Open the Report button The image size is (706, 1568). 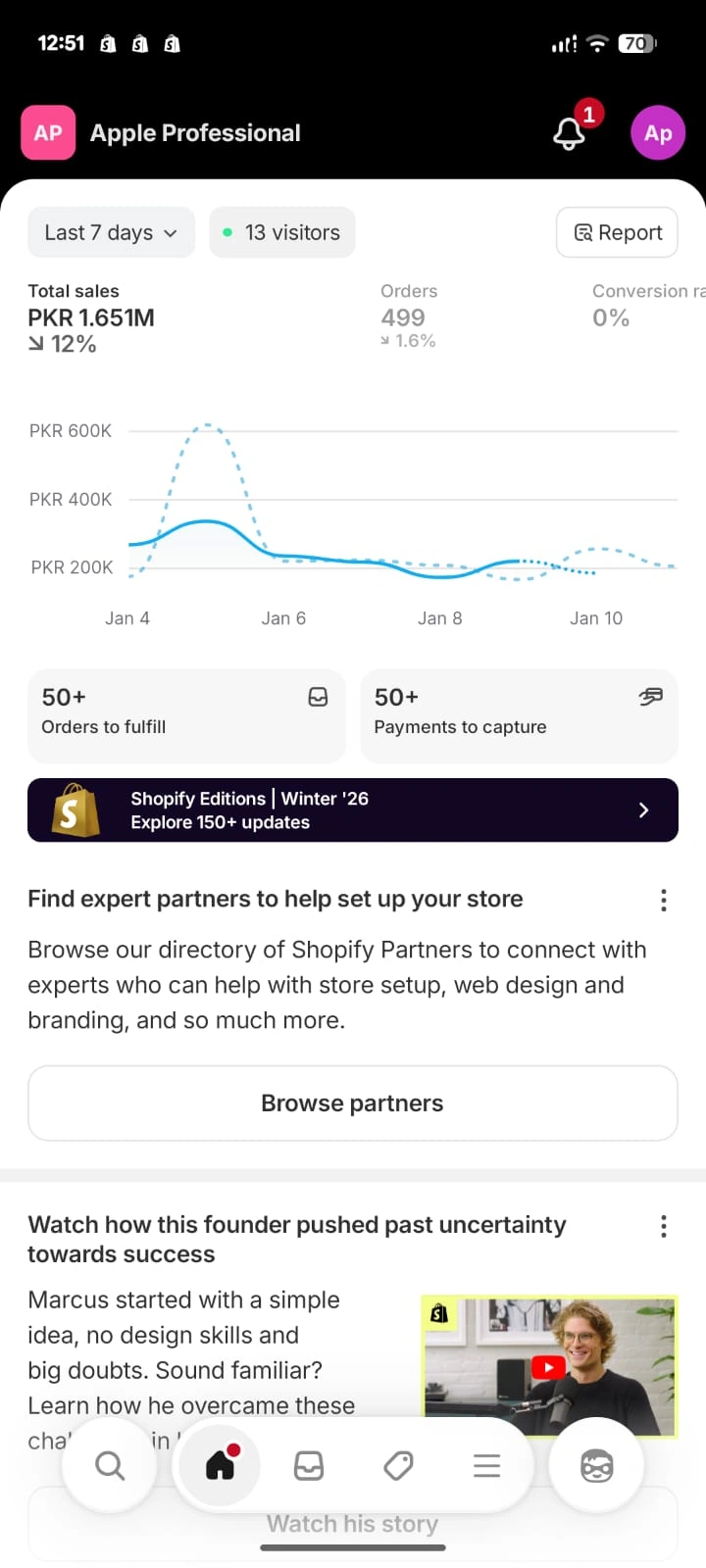coord(617,232)
